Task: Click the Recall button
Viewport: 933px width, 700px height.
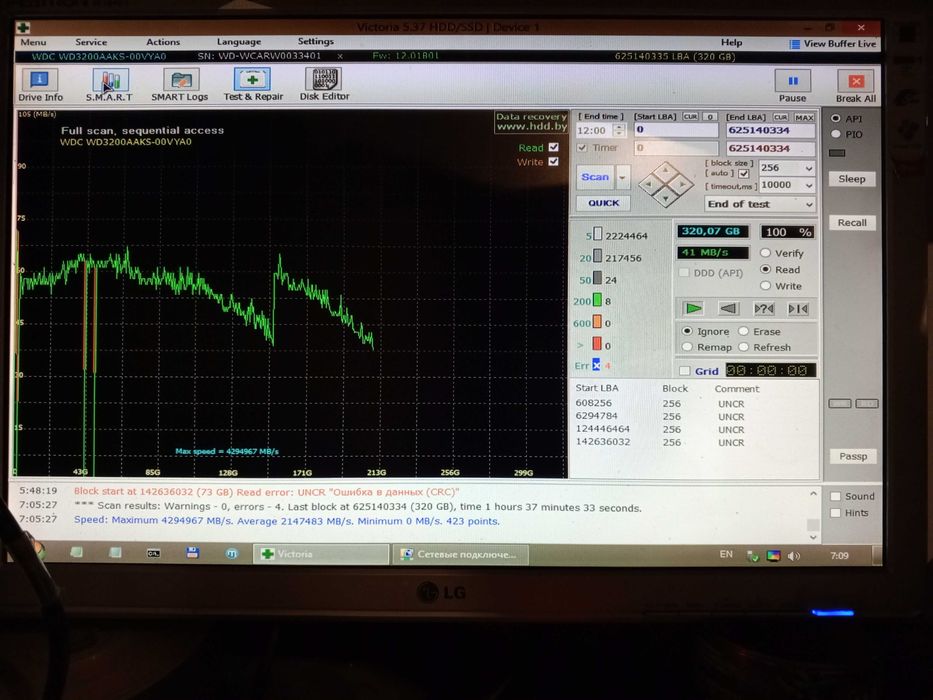Action: point(852,223)
